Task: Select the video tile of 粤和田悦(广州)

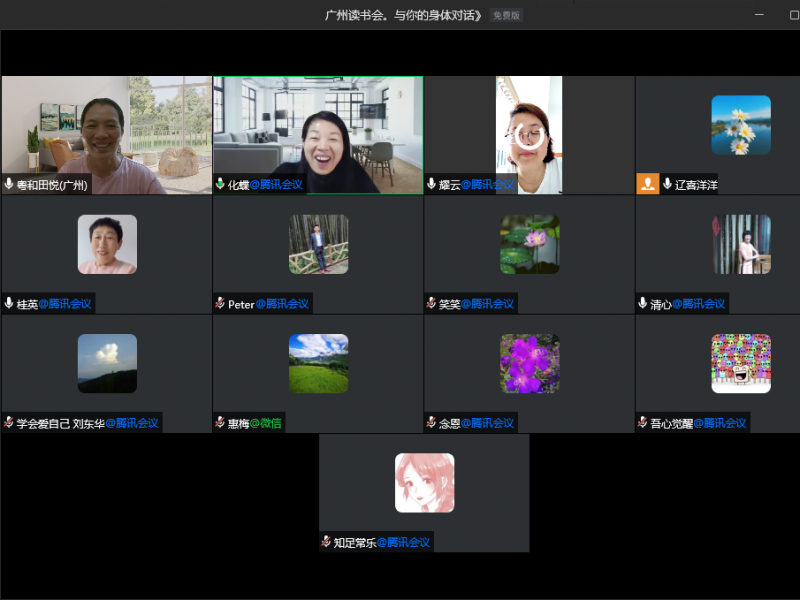Action: (x=106, y=134)
